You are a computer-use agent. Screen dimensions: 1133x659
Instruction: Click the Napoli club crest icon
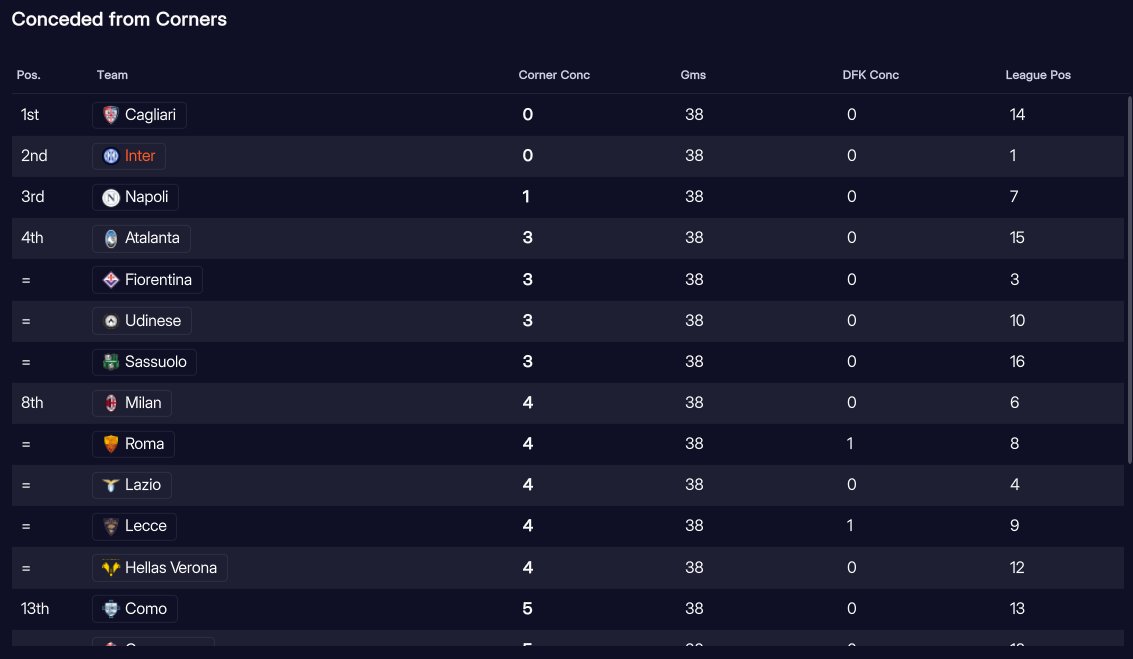tap(111, 198)
